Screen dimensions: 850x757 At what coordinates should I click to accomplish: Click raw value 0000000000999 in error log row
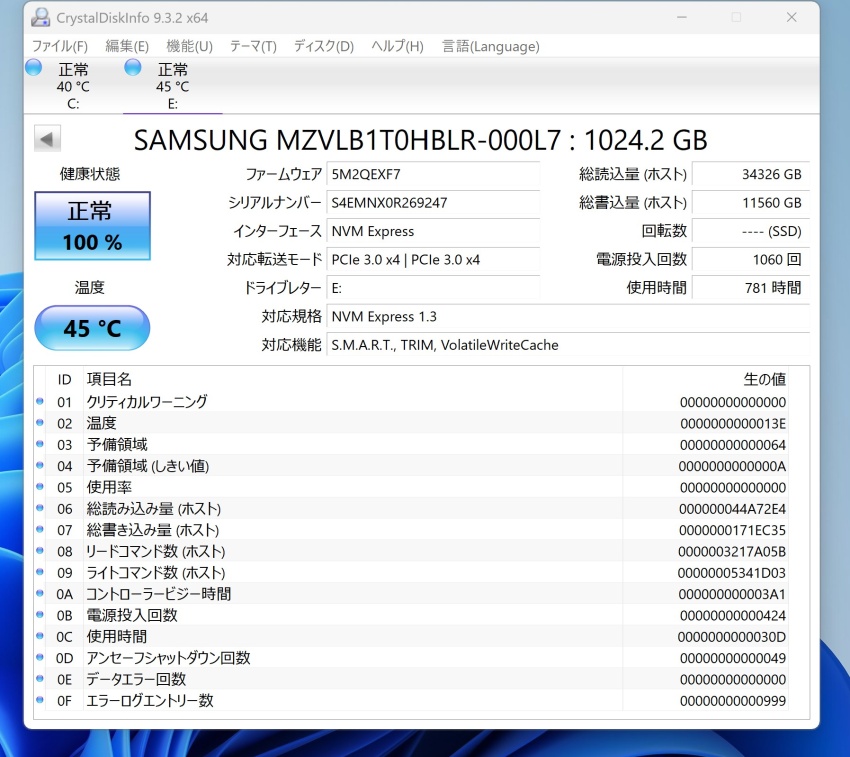pos(733,701)
